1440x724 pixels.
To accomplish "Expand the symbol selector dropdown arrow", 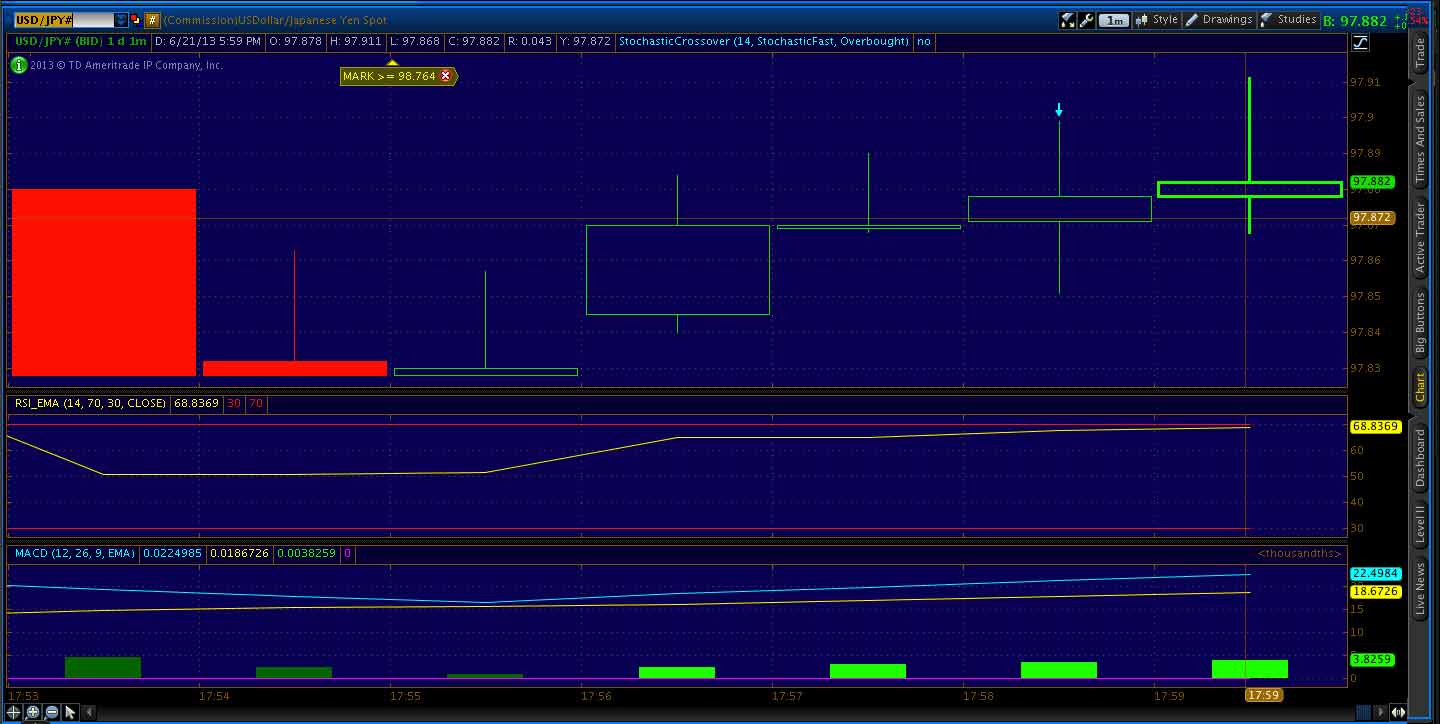I will (x=121, y=20).
